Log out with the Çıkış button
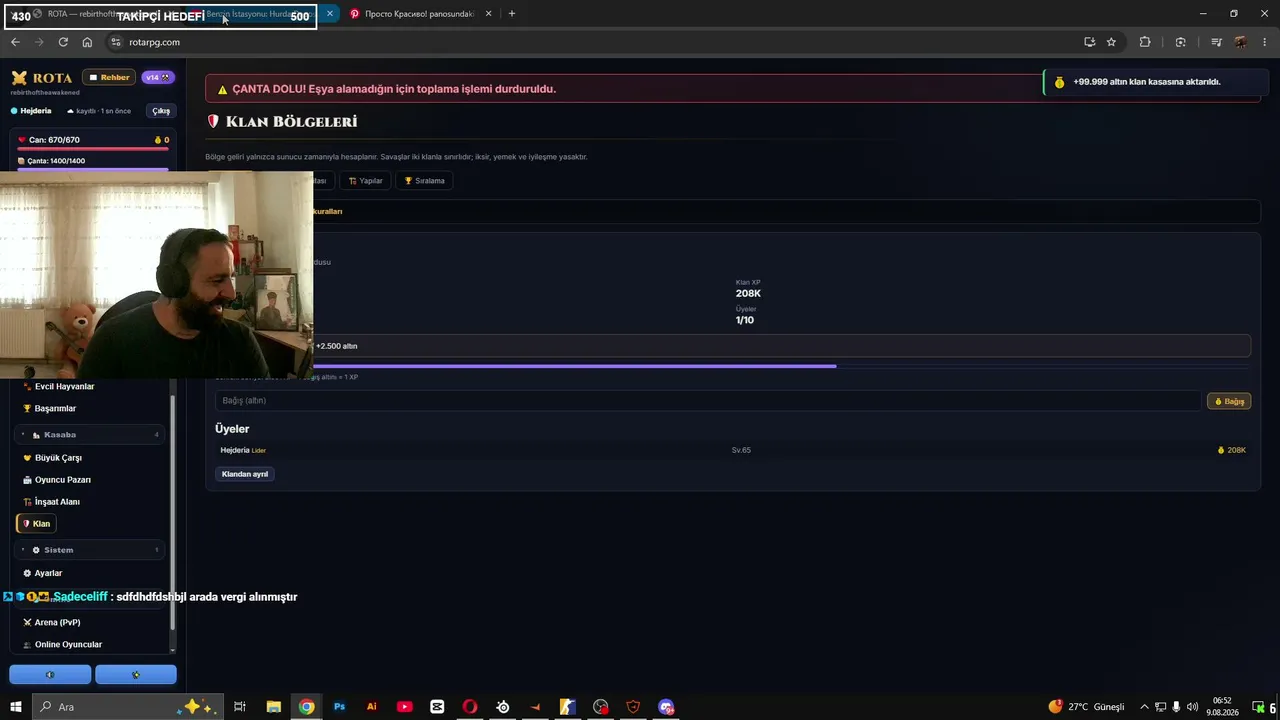Screen dimensions: 1280x720 pyautogui.click(x=160, y=111)
